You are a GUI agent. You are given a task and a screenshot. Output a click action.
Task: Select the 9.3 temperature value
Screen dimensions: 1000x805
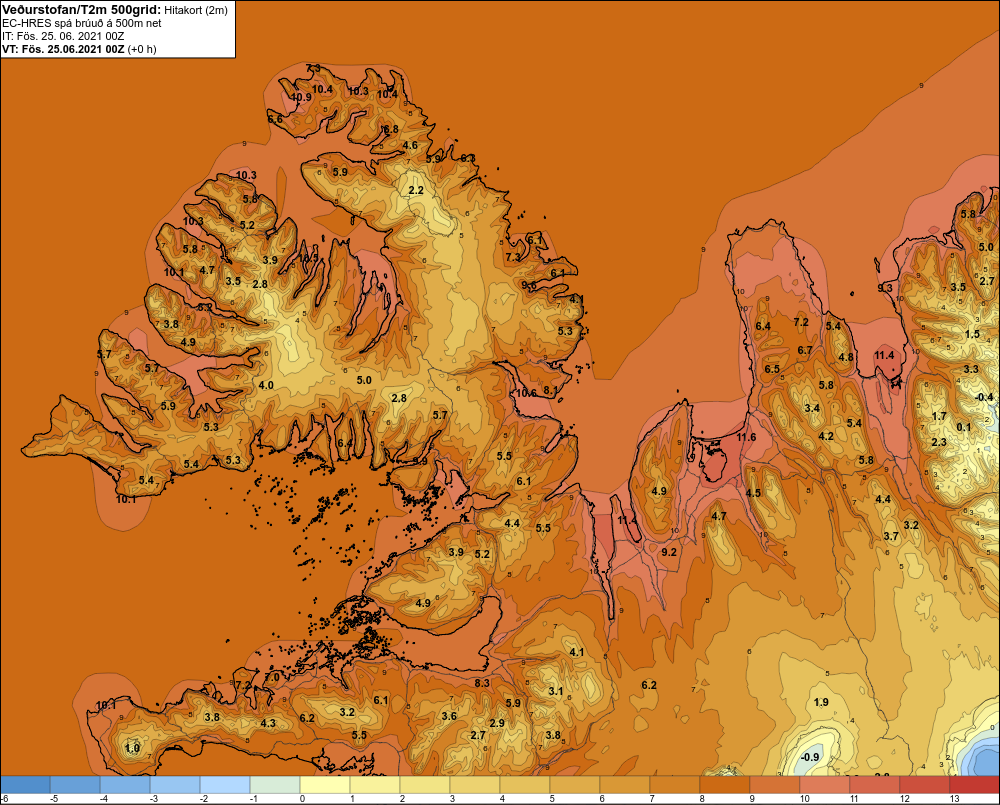tap(885, 288)
